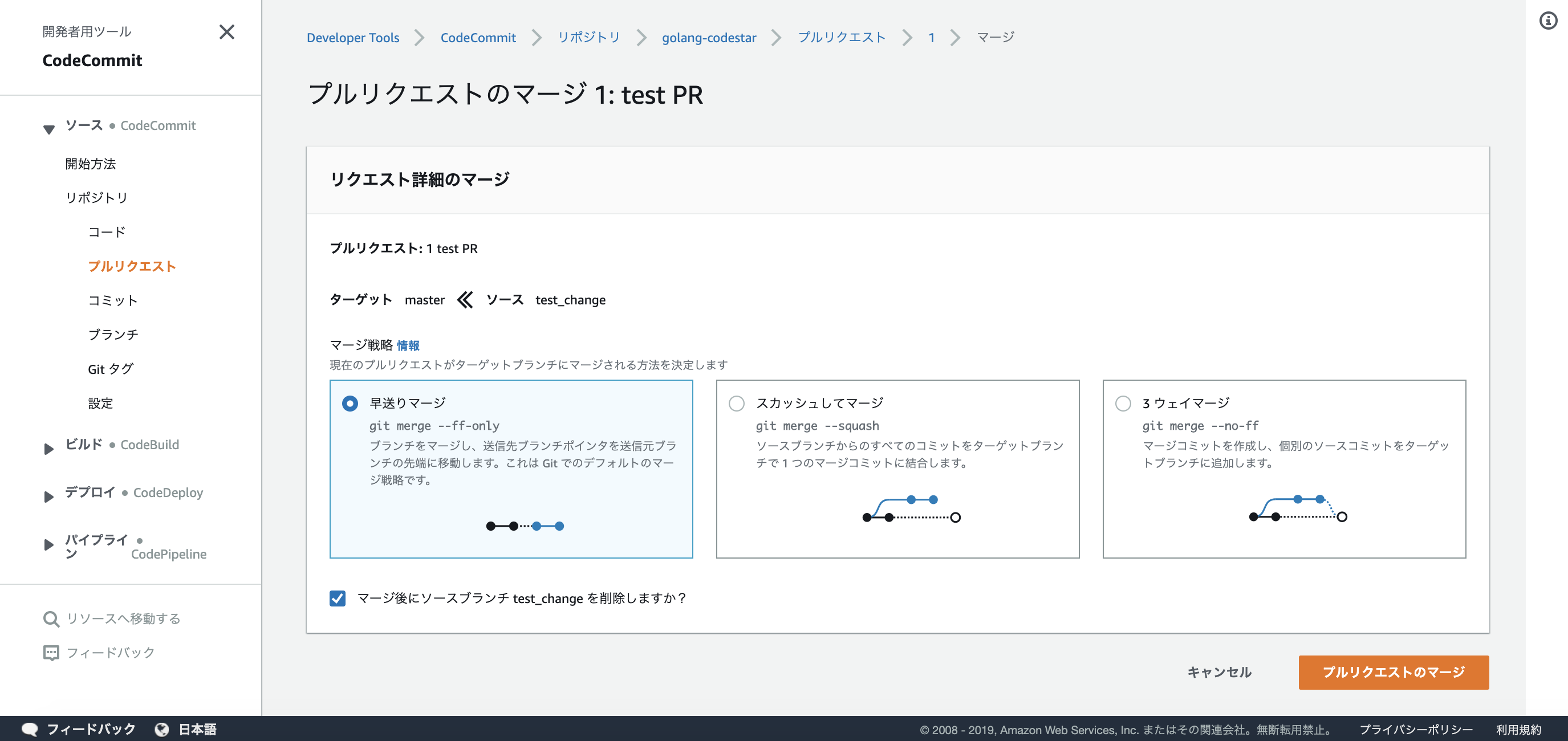Click the 'git merge --no-ff' command text
Screen dimensions: 1568x741
click(1200, 426)
